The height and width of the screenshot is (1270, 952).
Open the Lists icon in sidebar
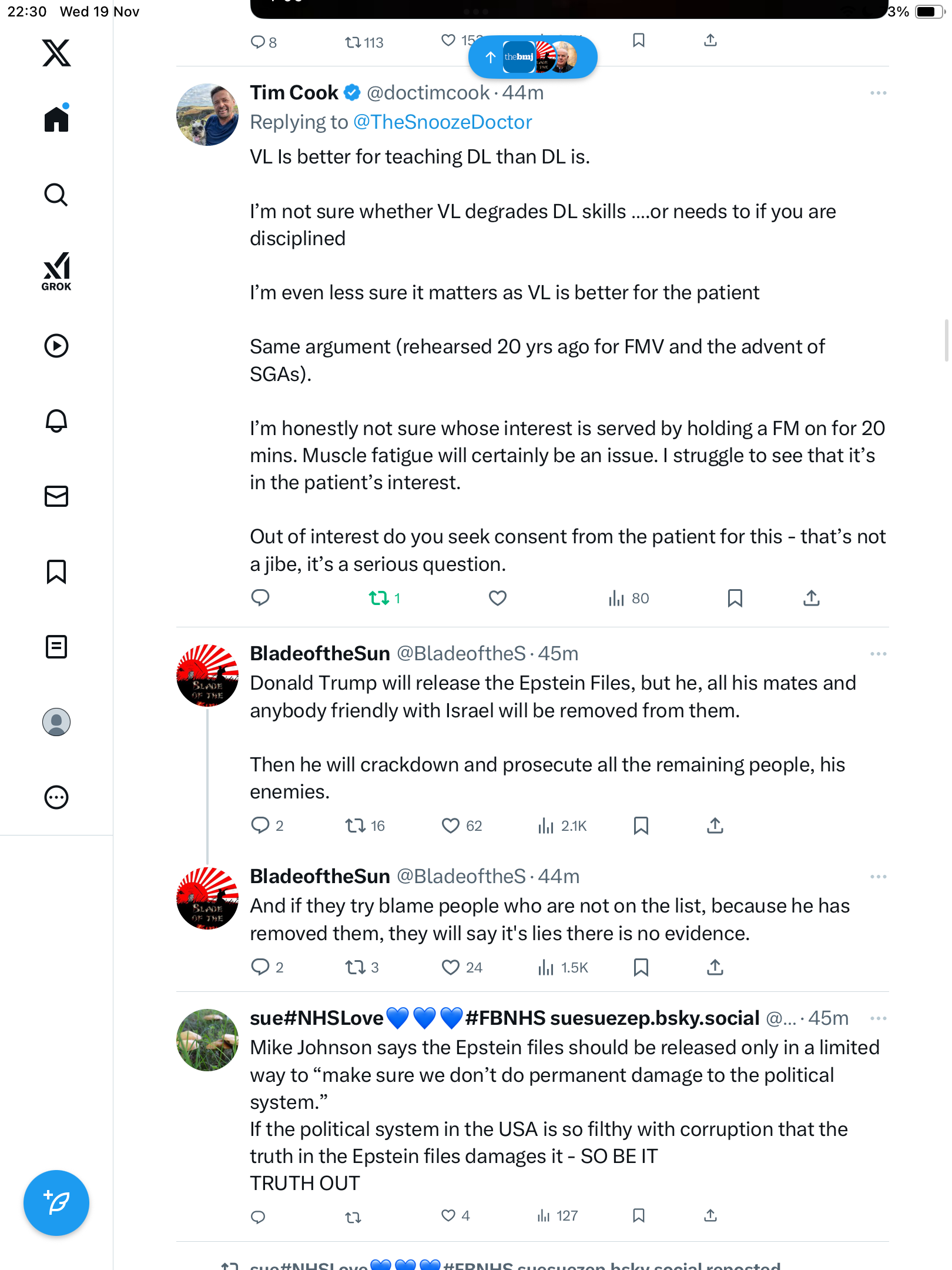[56, 647]
